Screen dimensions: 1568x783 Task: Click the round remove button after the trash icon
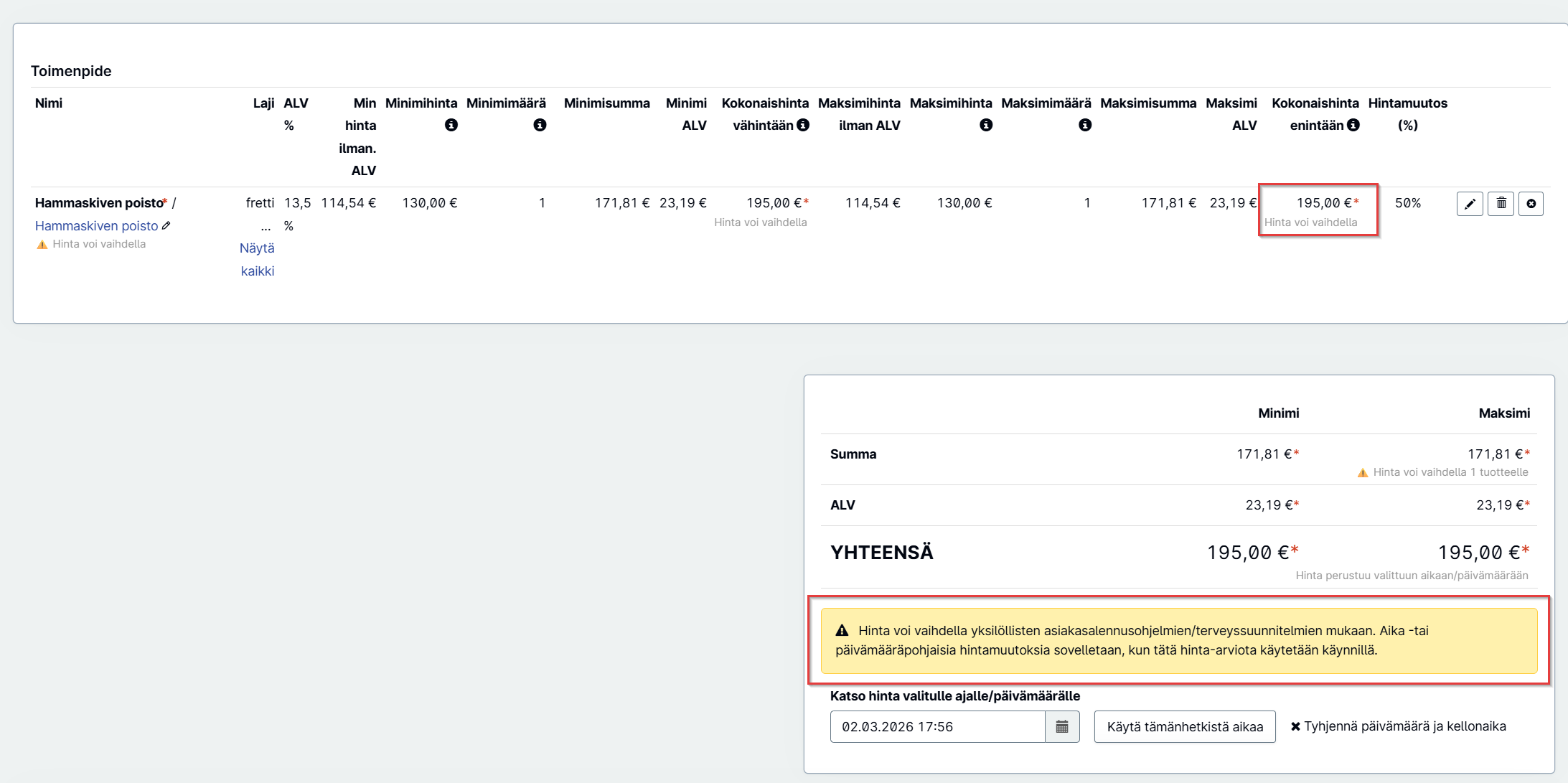1531,204
